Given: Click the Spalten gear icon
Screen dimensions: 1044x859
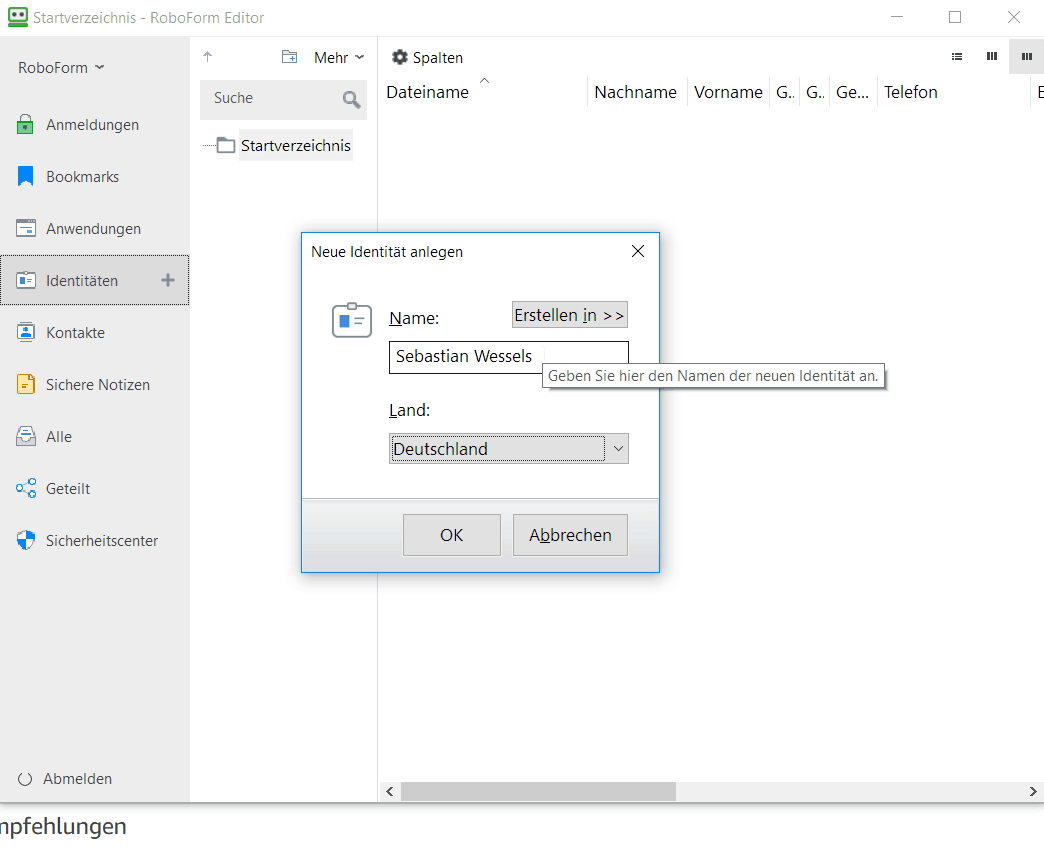Looking at the screenshot, I should [x=399, y=57].
